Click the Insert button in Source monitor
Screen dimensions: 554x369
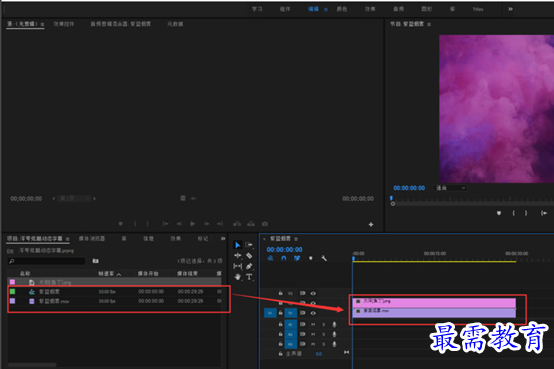237,224
